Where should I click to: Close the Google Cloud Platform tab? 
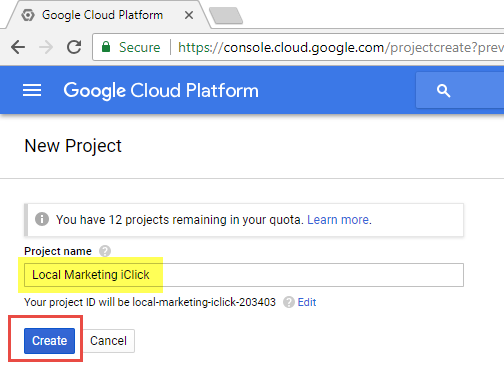(189, 15)
